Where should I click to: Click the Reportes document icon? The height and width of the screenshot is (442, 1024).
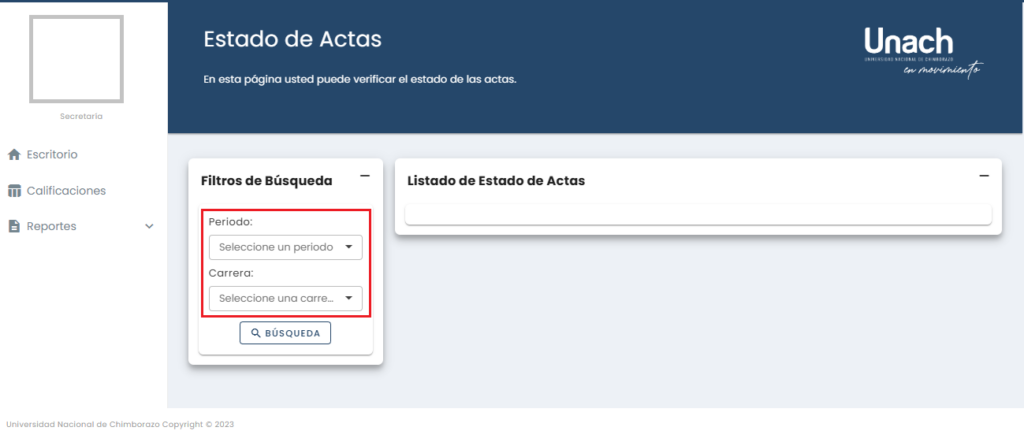tap(14, 227)
